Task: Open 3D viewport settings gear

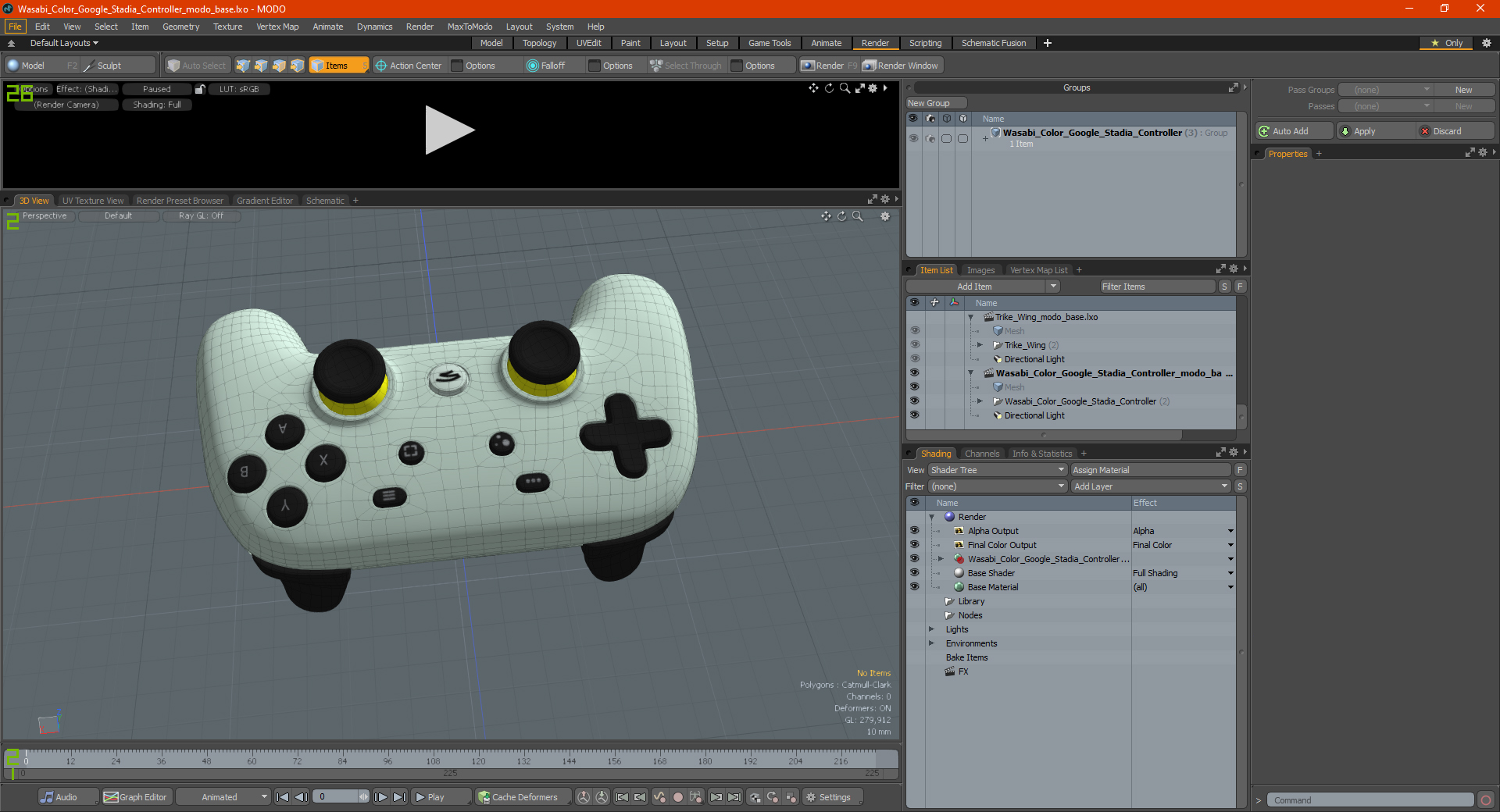Action: tap(885, 216)
